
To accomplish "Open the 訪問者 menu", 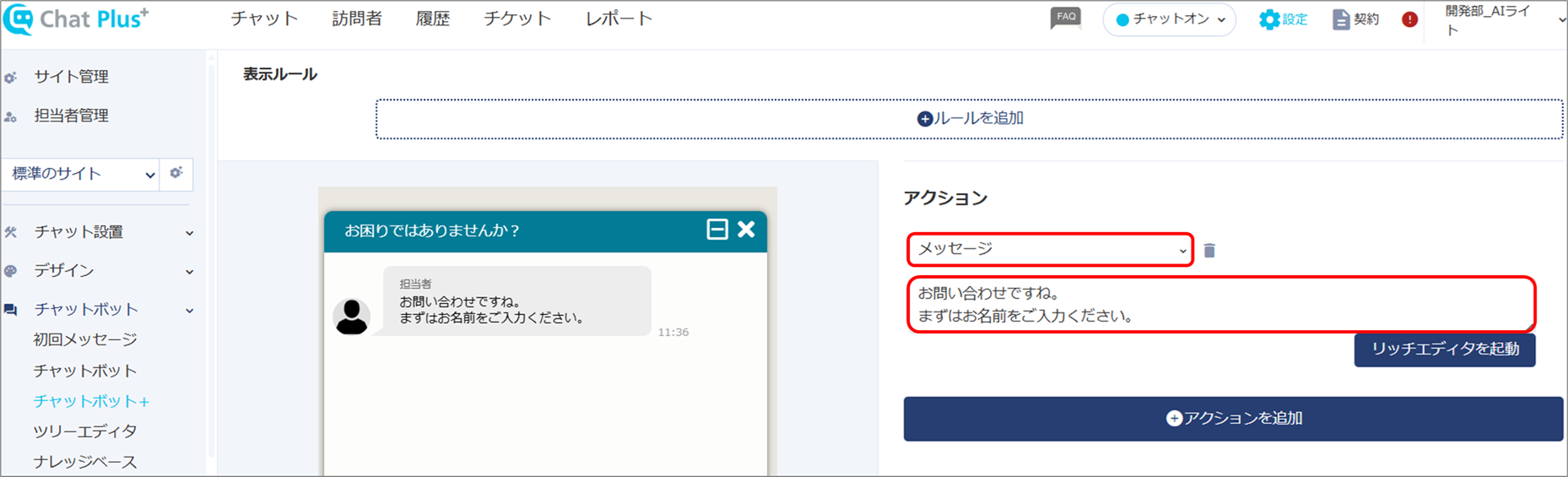I will point(357,19).
